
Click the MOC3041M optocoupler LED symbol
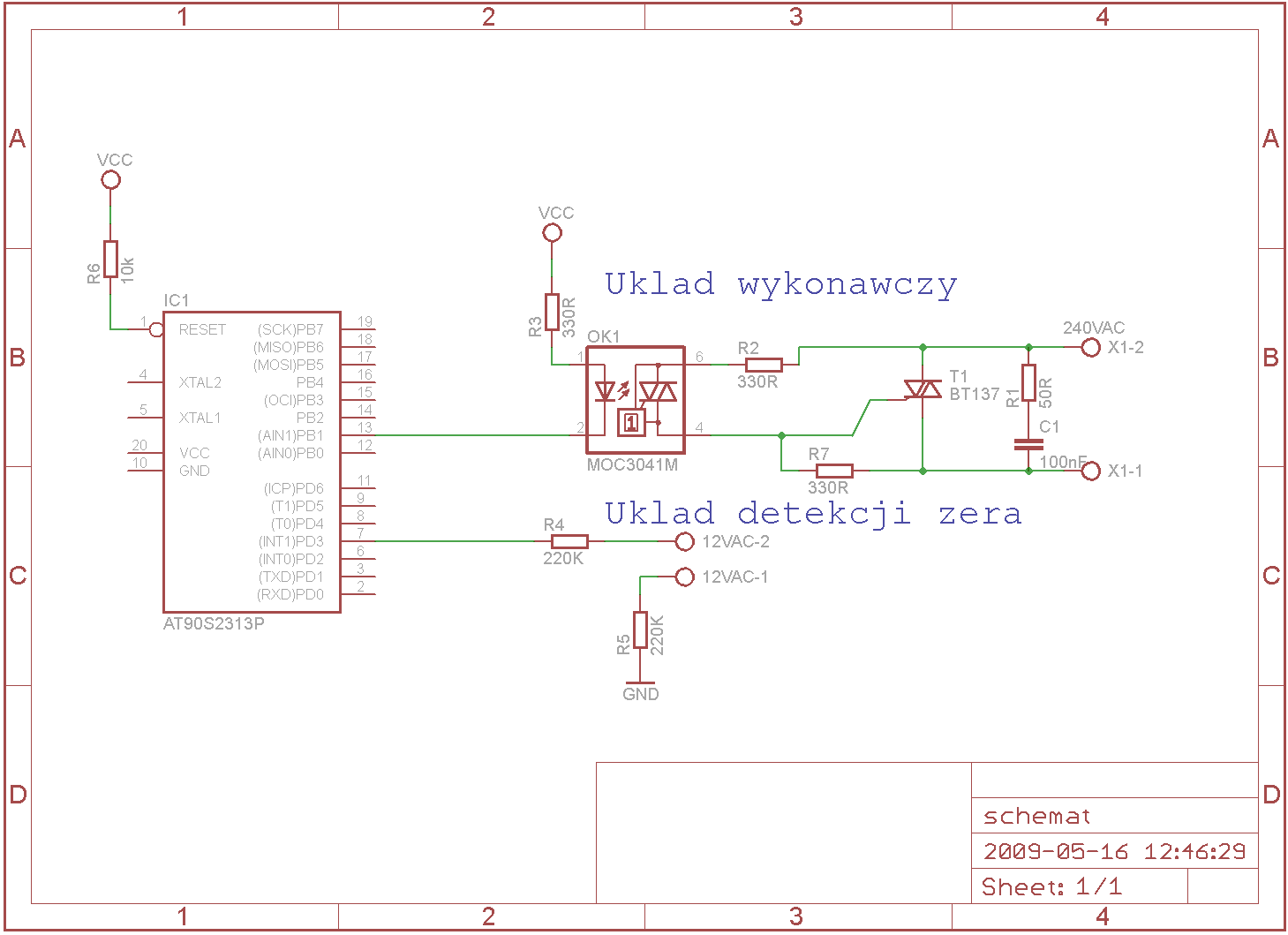[606, 391]
